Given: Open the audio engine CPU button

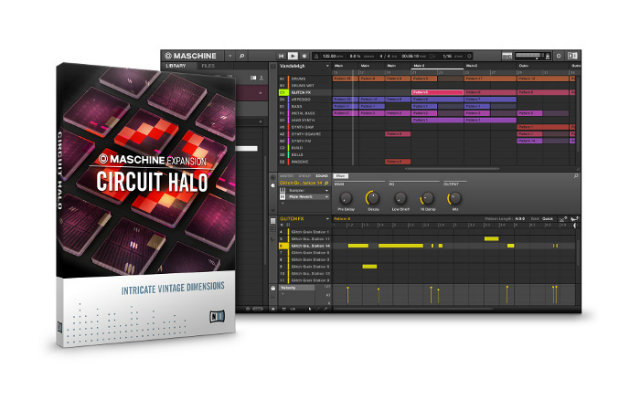Looking at the screenshot, I should tap(559, 56).
